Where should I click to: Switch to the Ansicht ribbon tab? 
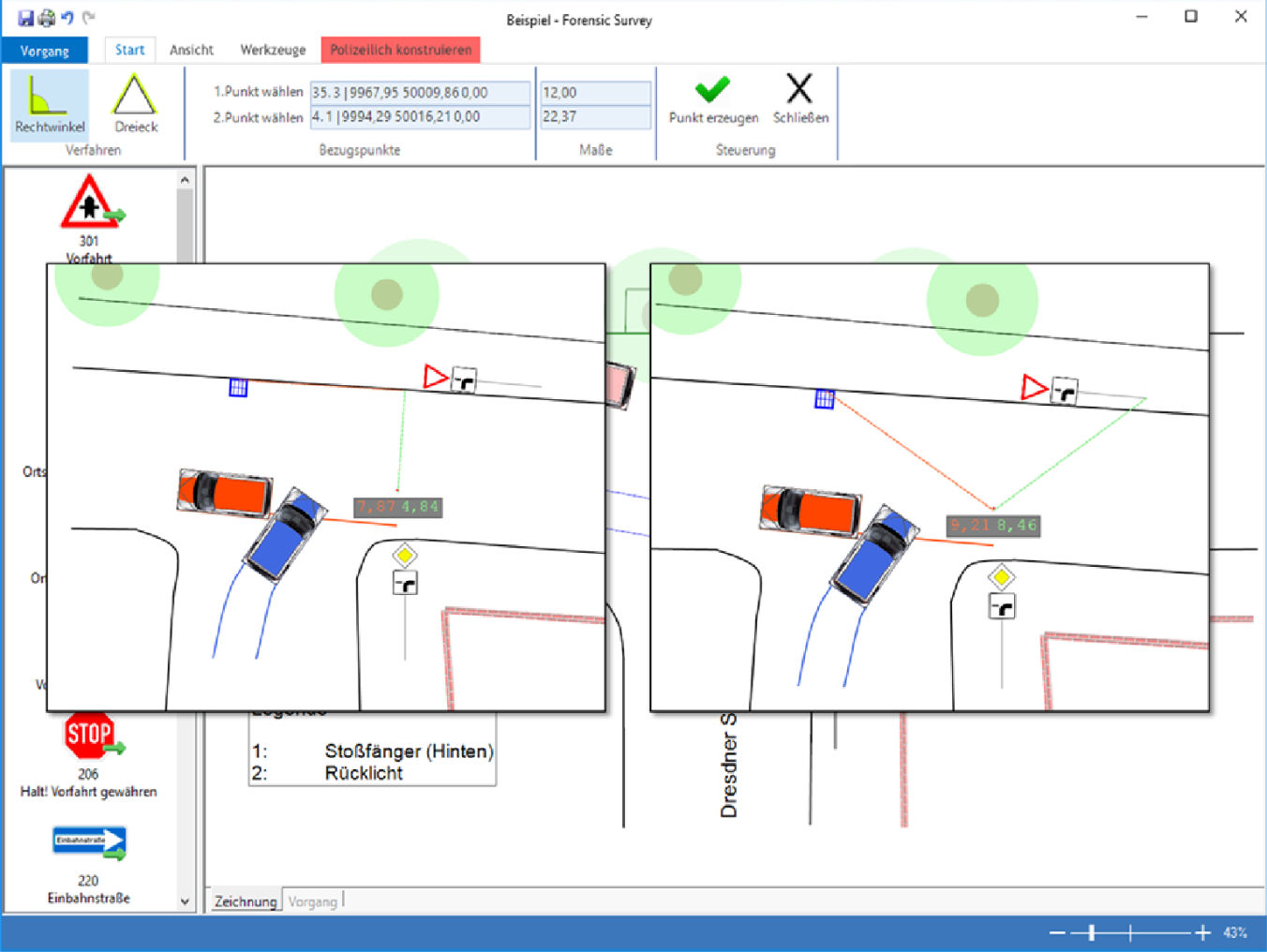point(191,50)
